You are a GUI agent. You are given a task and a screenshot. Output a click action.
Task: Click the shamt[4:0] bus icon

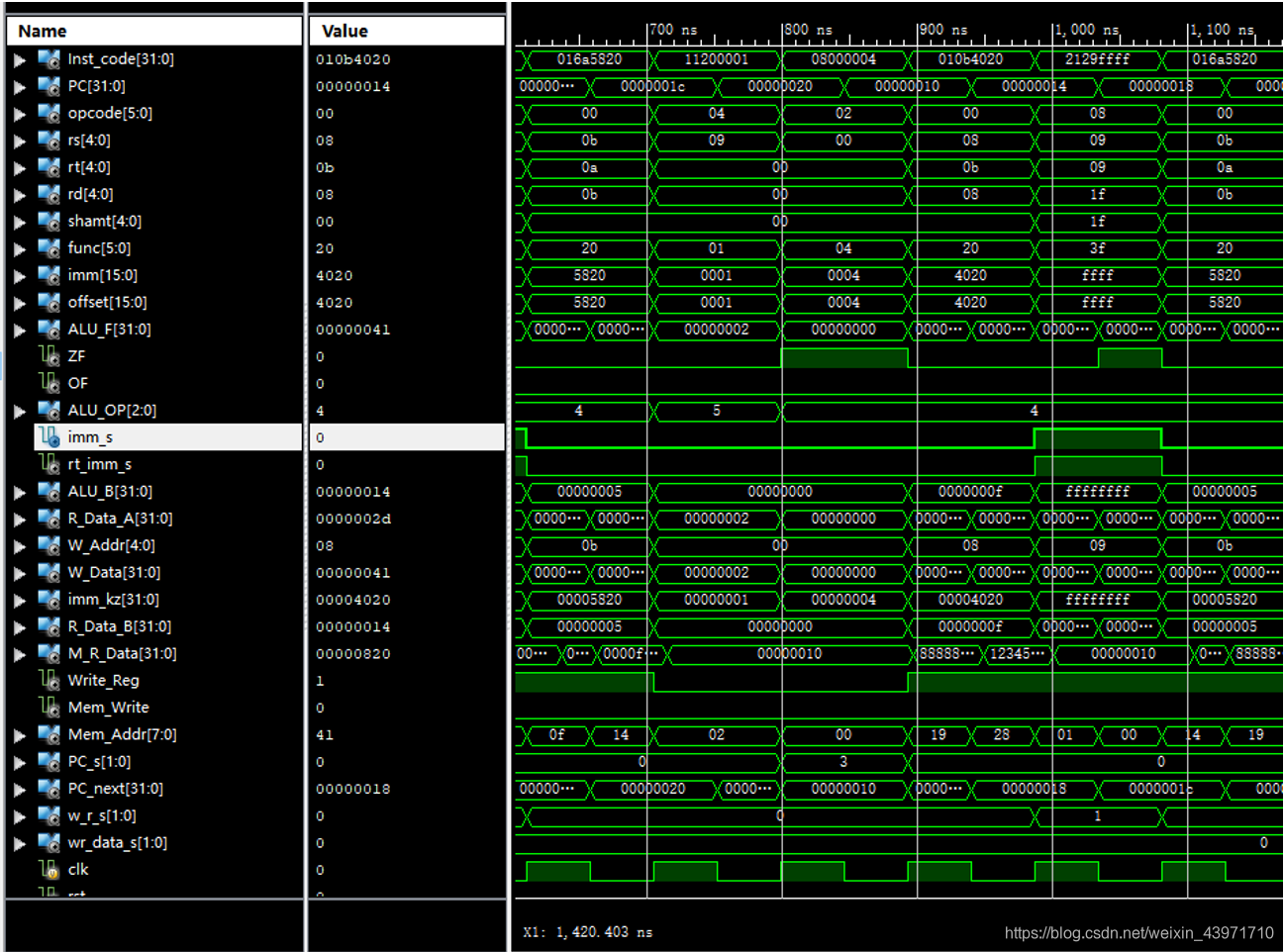(49, 221)
